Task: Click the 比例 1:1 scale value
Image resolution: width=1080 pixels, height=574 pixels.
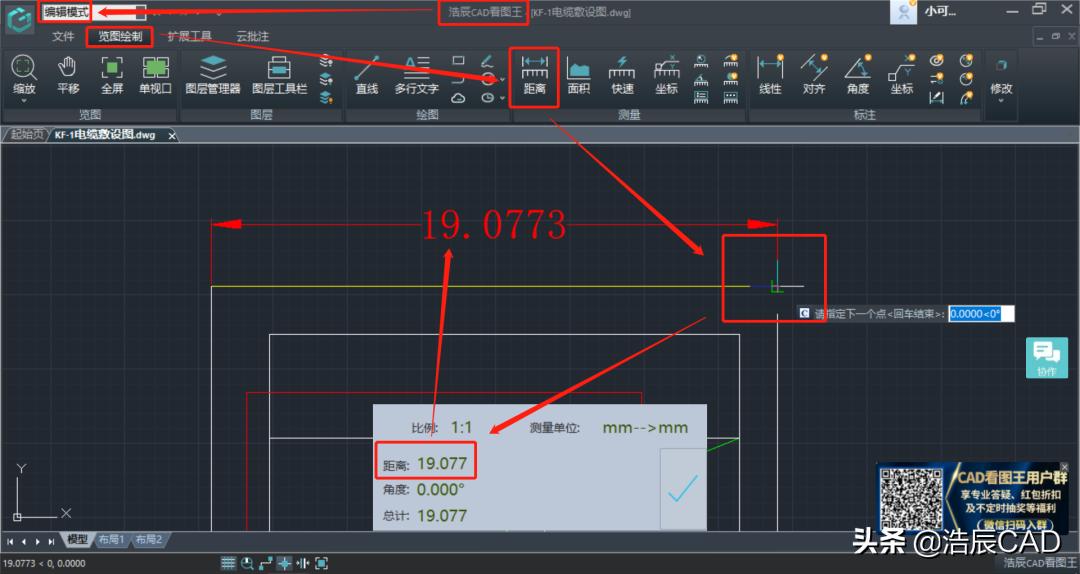Action: coord(461,428)
